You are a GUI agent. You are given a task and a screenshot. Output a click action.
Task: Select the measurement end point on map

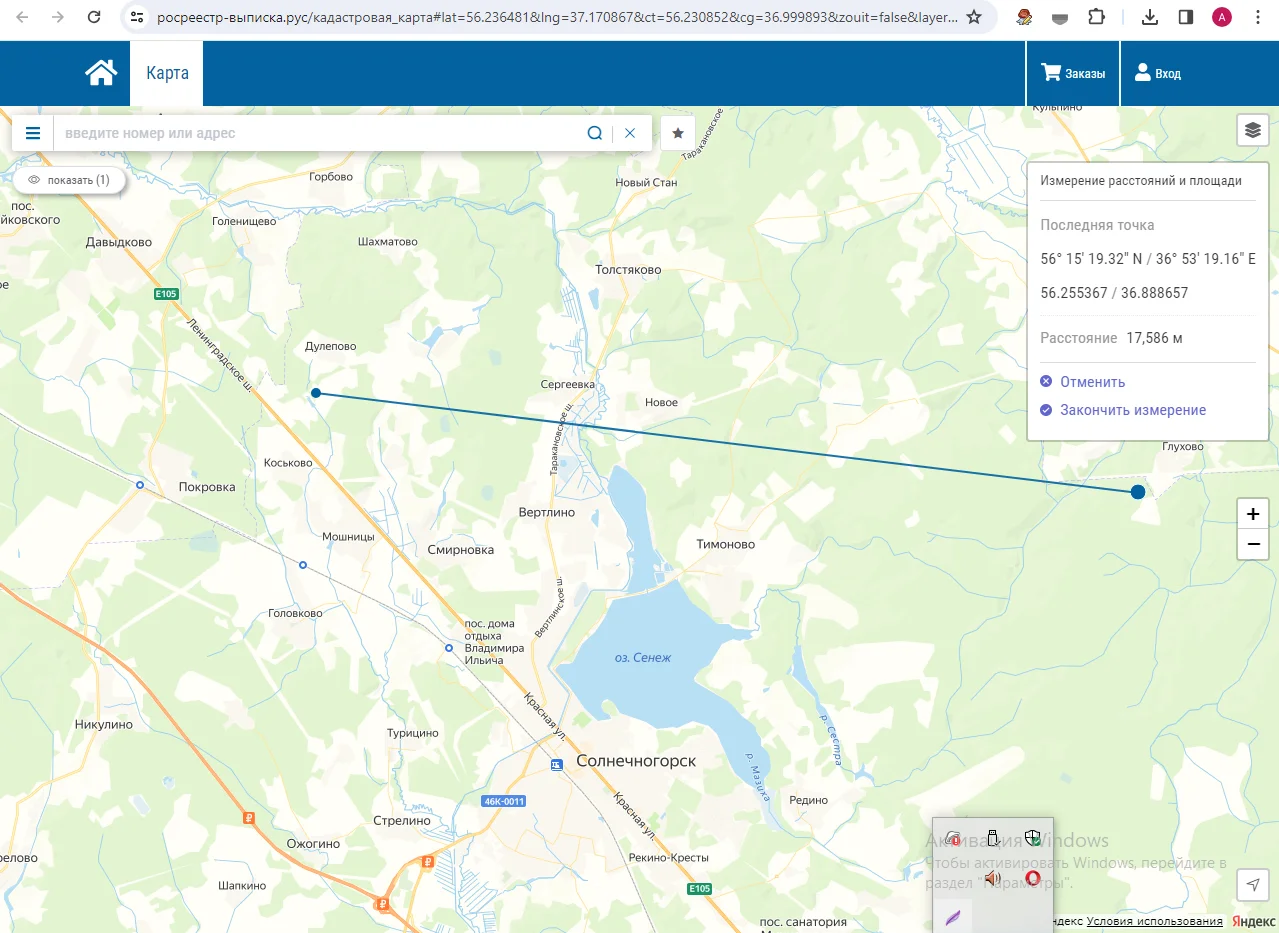click(x=1138, y=491)
